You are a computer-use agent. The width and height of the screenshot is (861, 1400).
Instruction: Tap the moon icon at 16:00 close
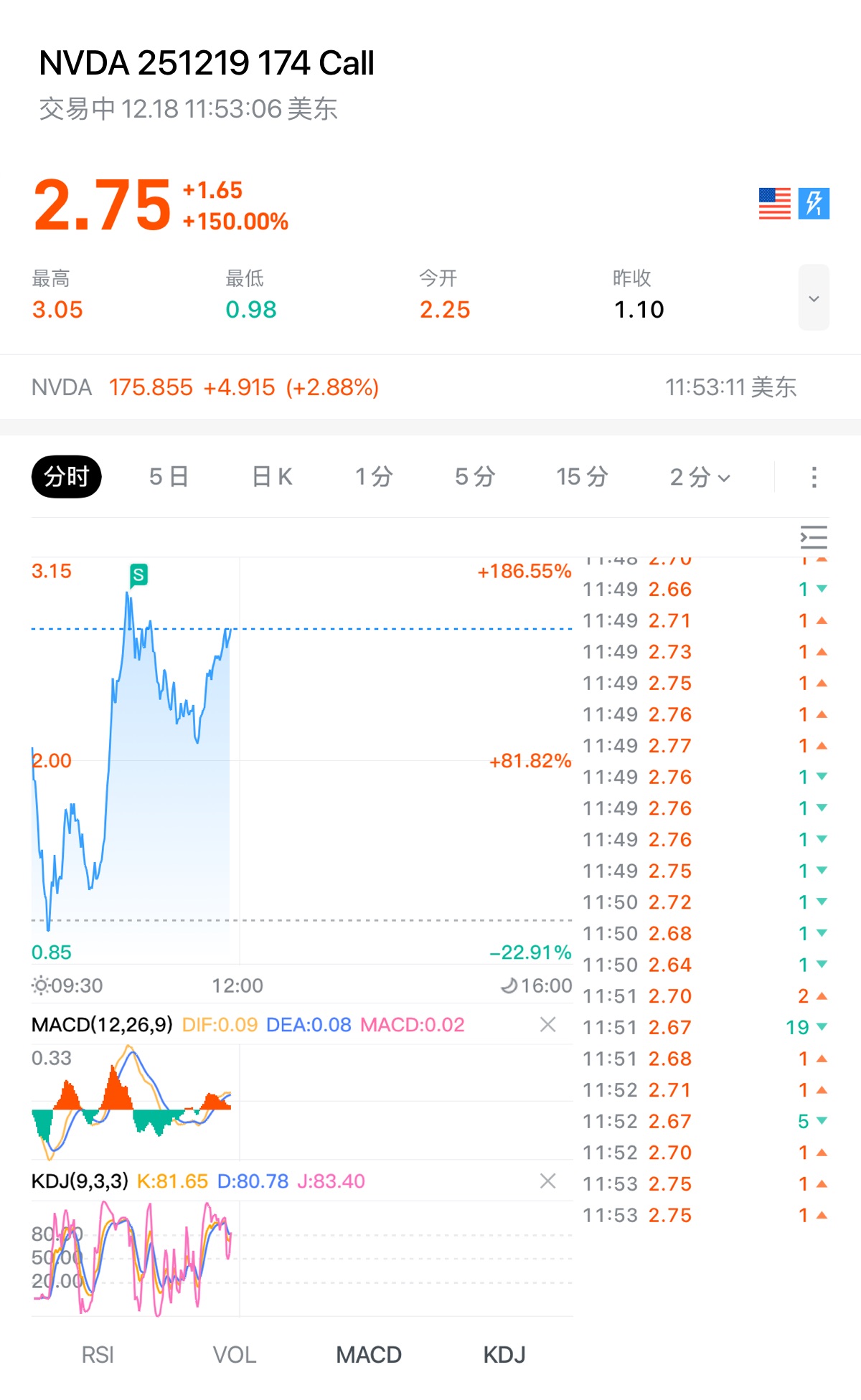tap(509, 986)
